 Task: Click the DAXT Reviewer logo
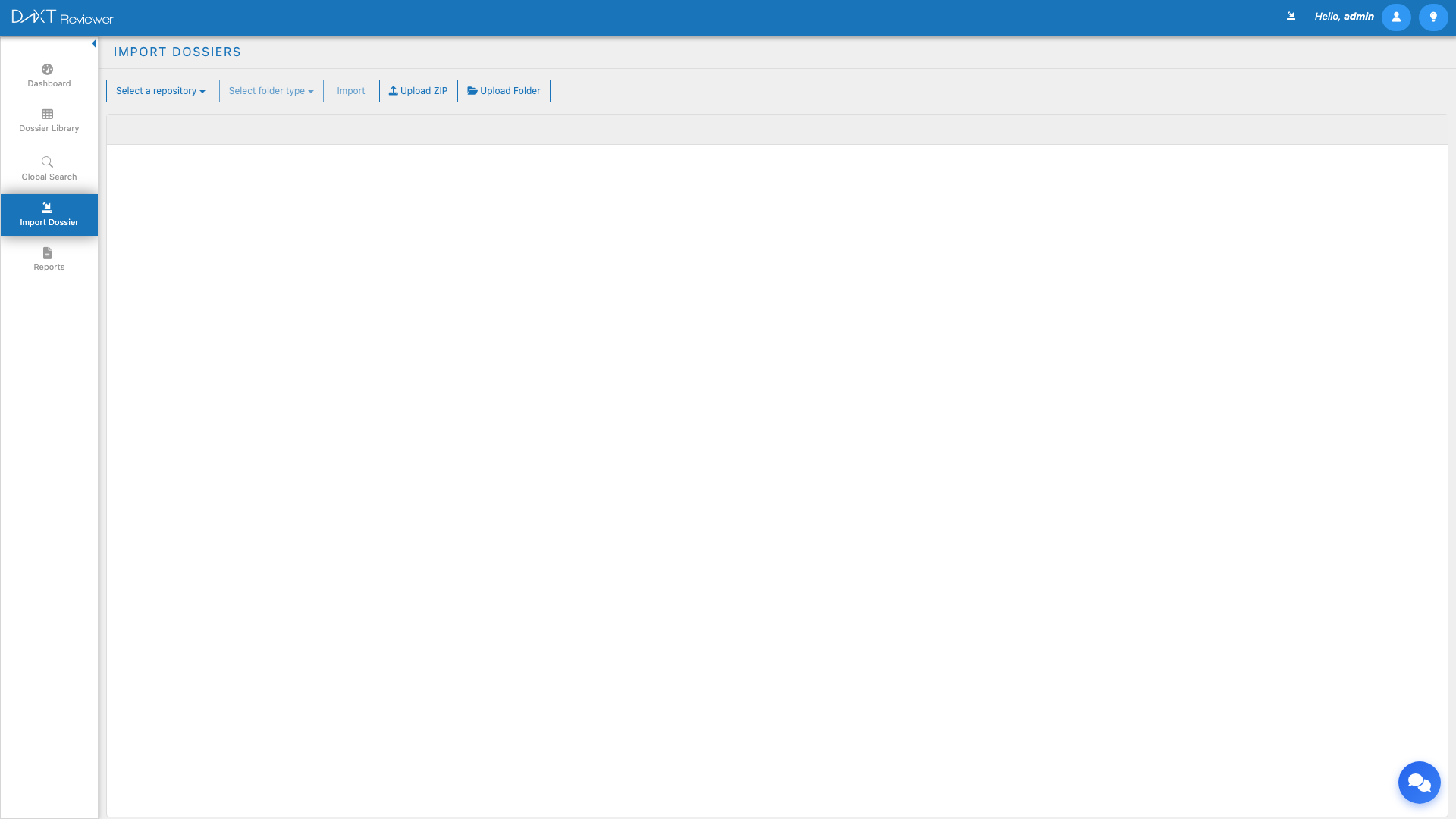62,17
